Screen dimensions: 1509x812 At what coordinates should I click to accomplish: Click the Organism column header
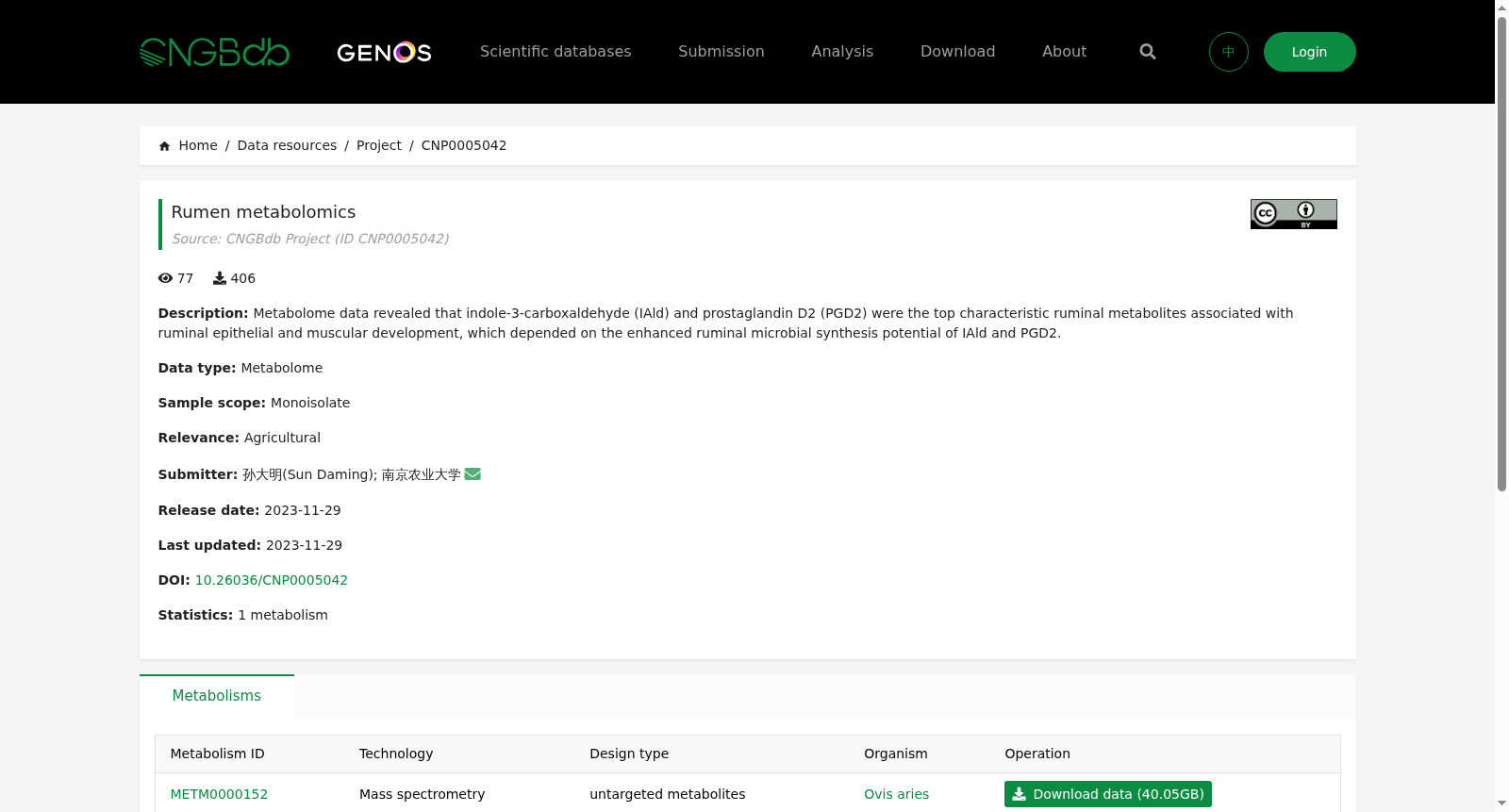(896, 754)
